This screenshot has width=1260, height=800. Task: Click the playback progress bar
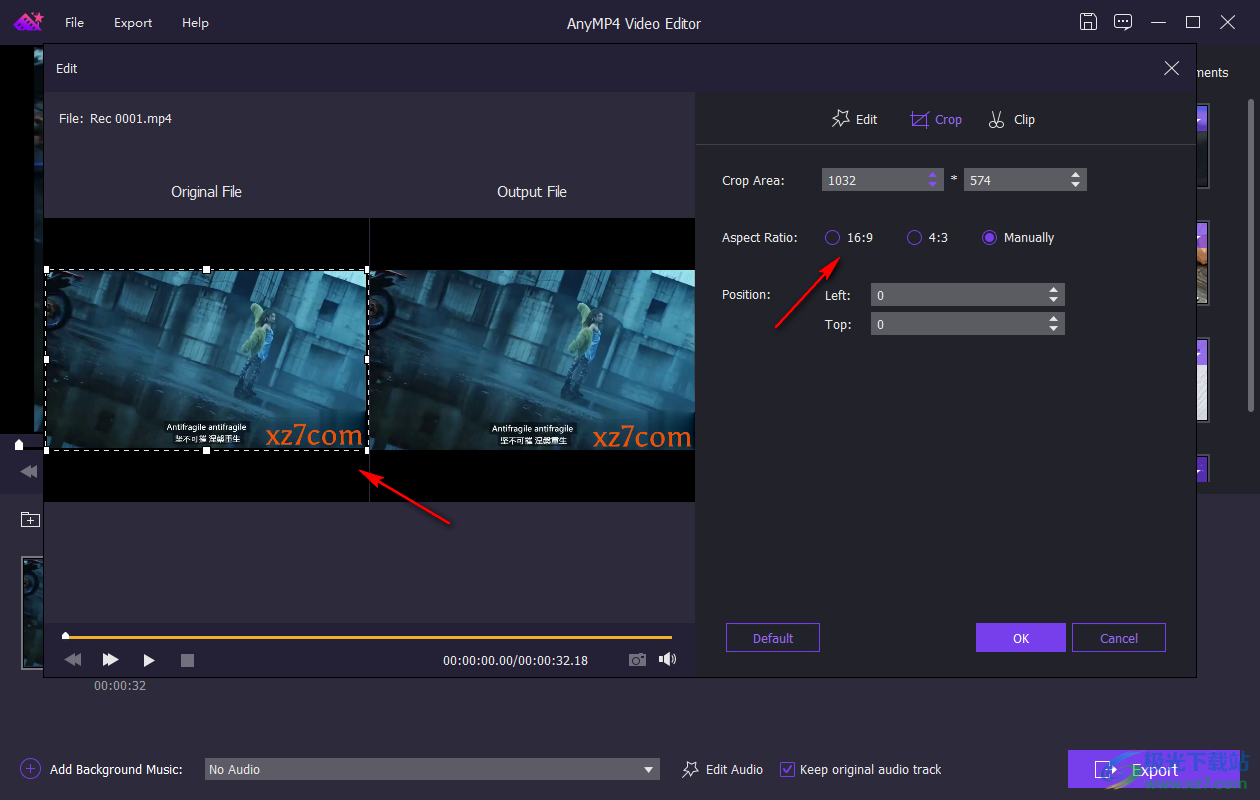pyautogui.click(x=368, y=636)
